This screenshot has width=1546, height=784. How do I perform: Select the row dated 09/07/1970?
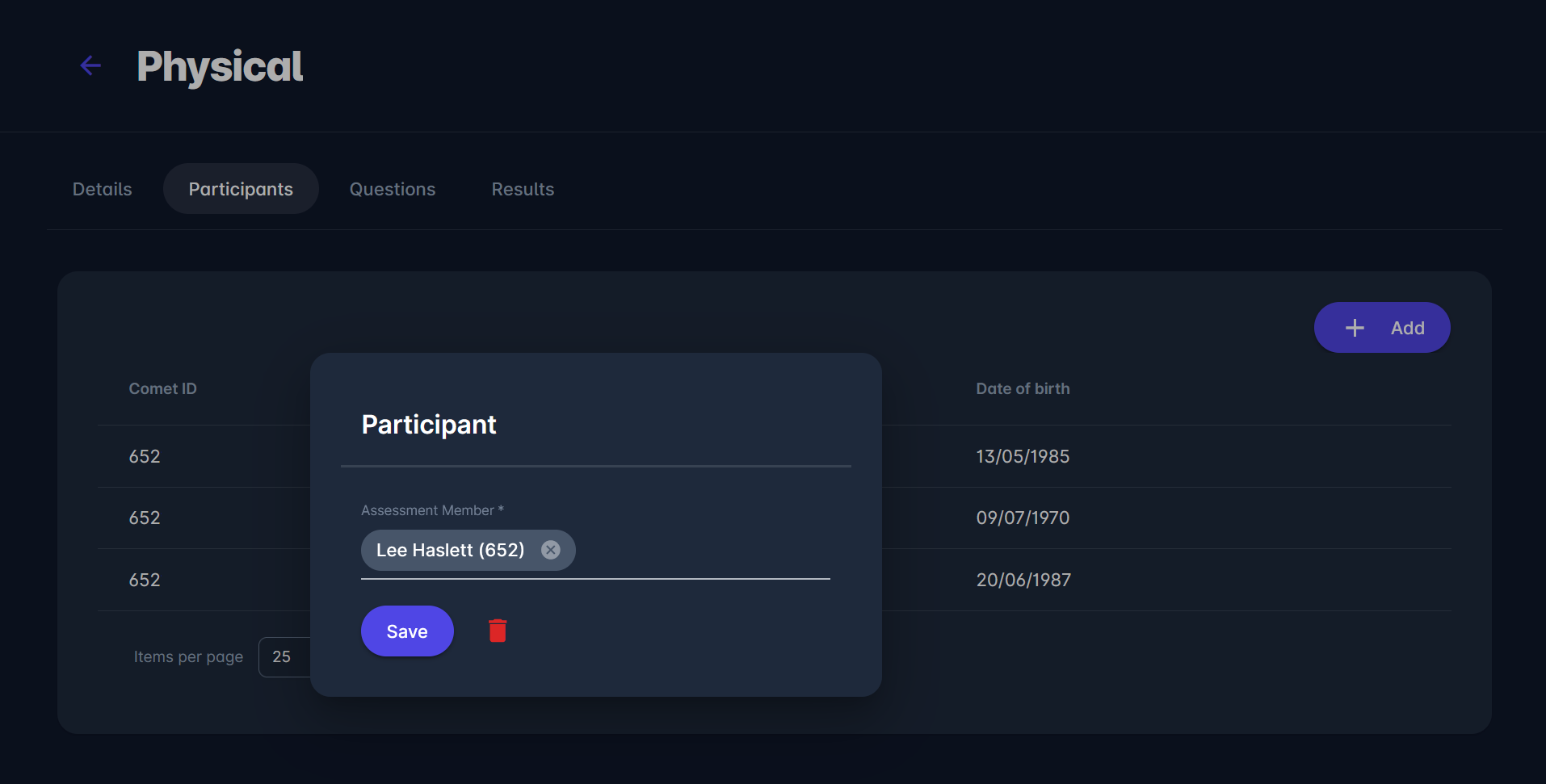1023,518
